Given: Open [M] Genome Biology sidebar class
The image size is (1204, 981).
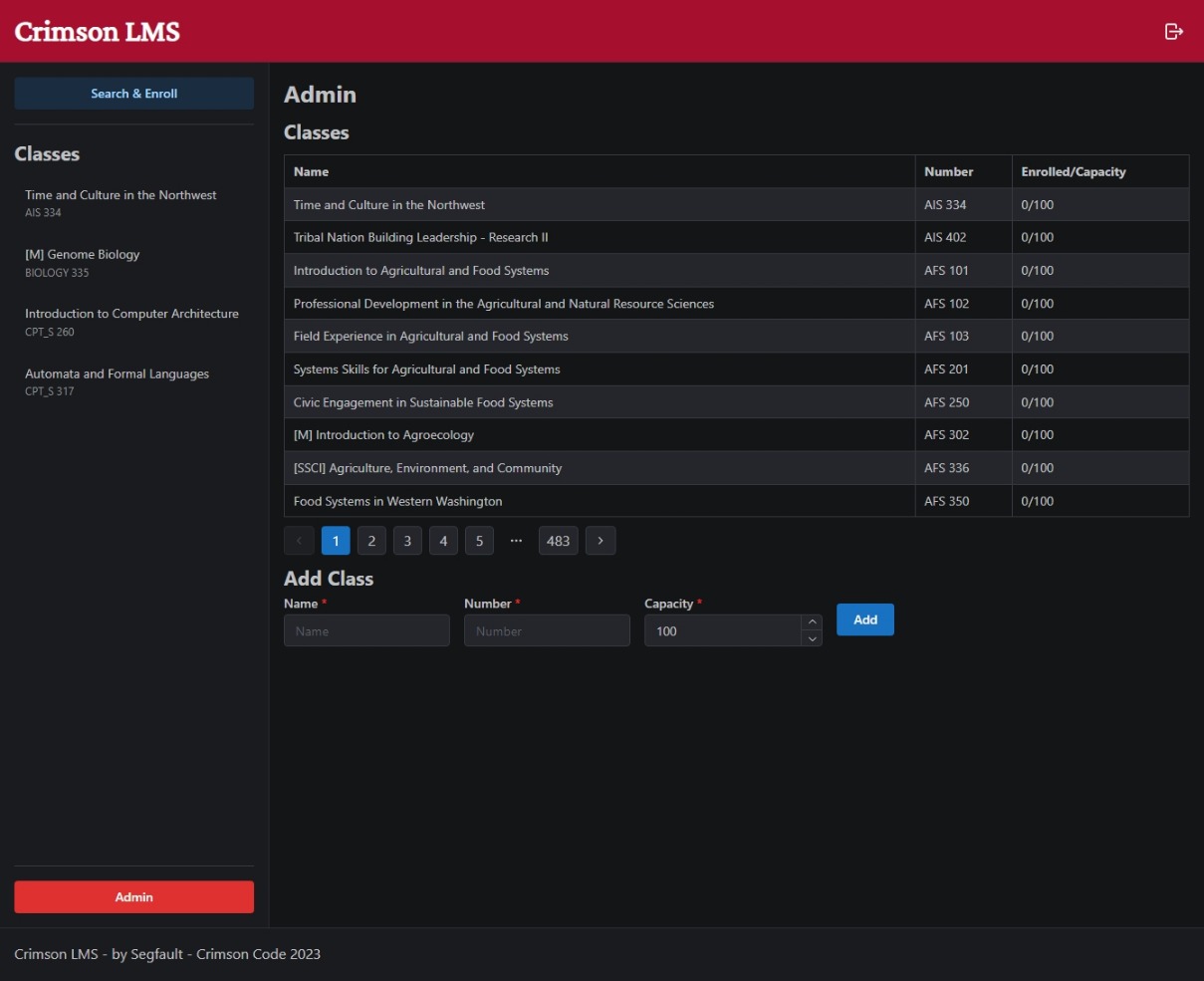Looking at the screenshot, I should [134, 263].
